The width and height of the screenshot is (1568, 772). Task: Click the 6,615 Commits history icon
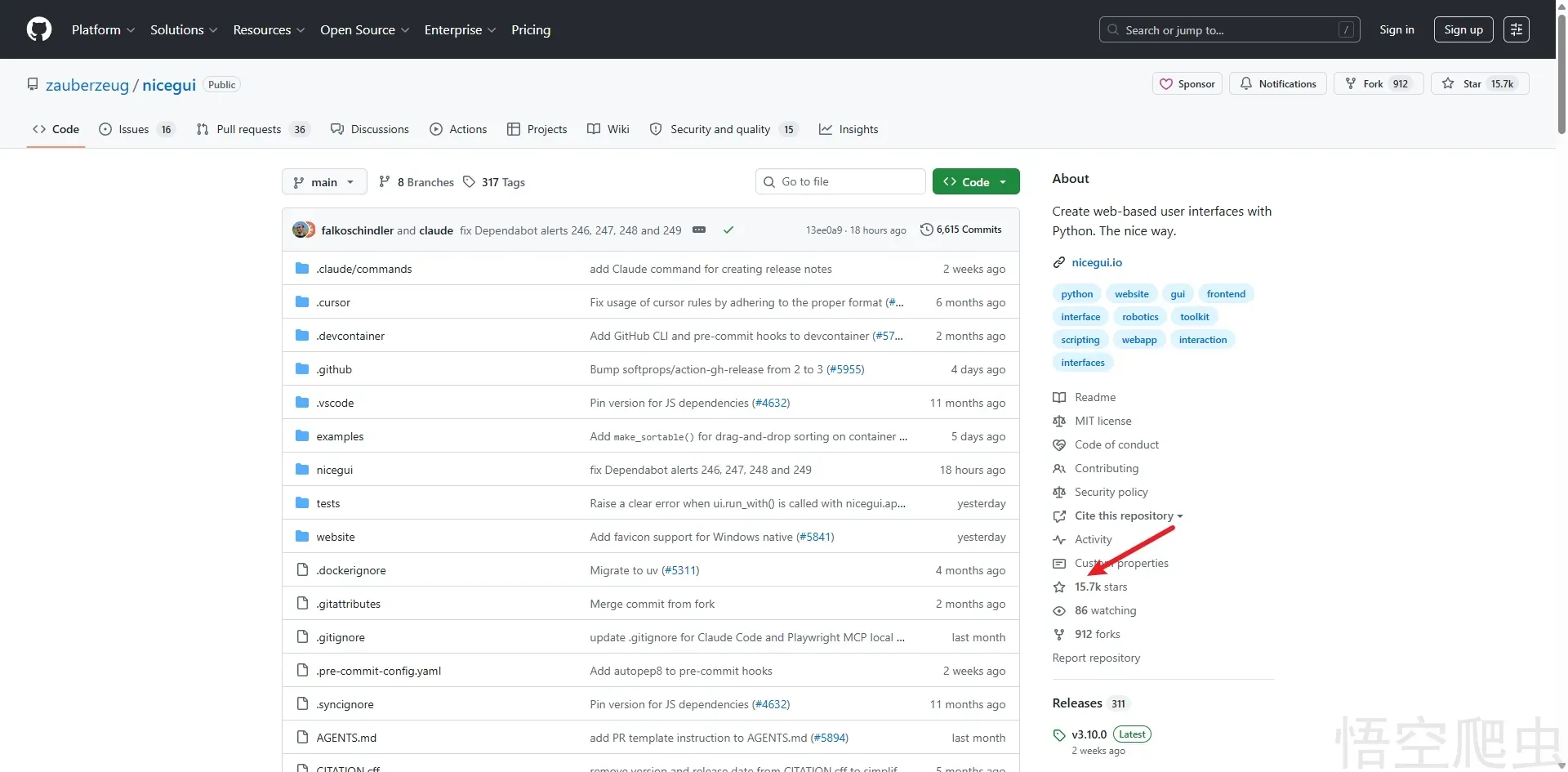[x=926, y=230]
